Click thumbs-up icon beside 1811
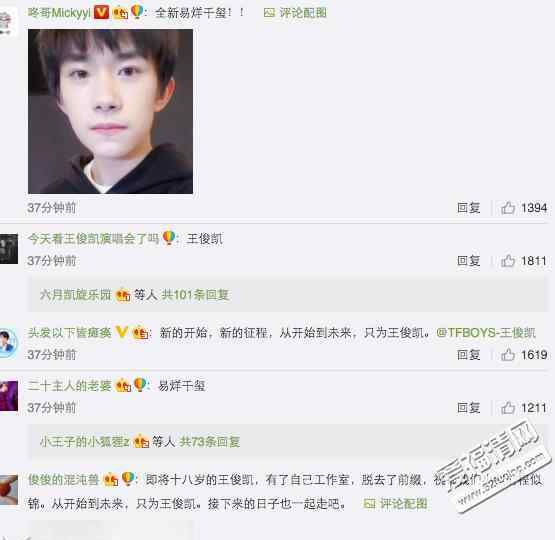 [508, 261]
